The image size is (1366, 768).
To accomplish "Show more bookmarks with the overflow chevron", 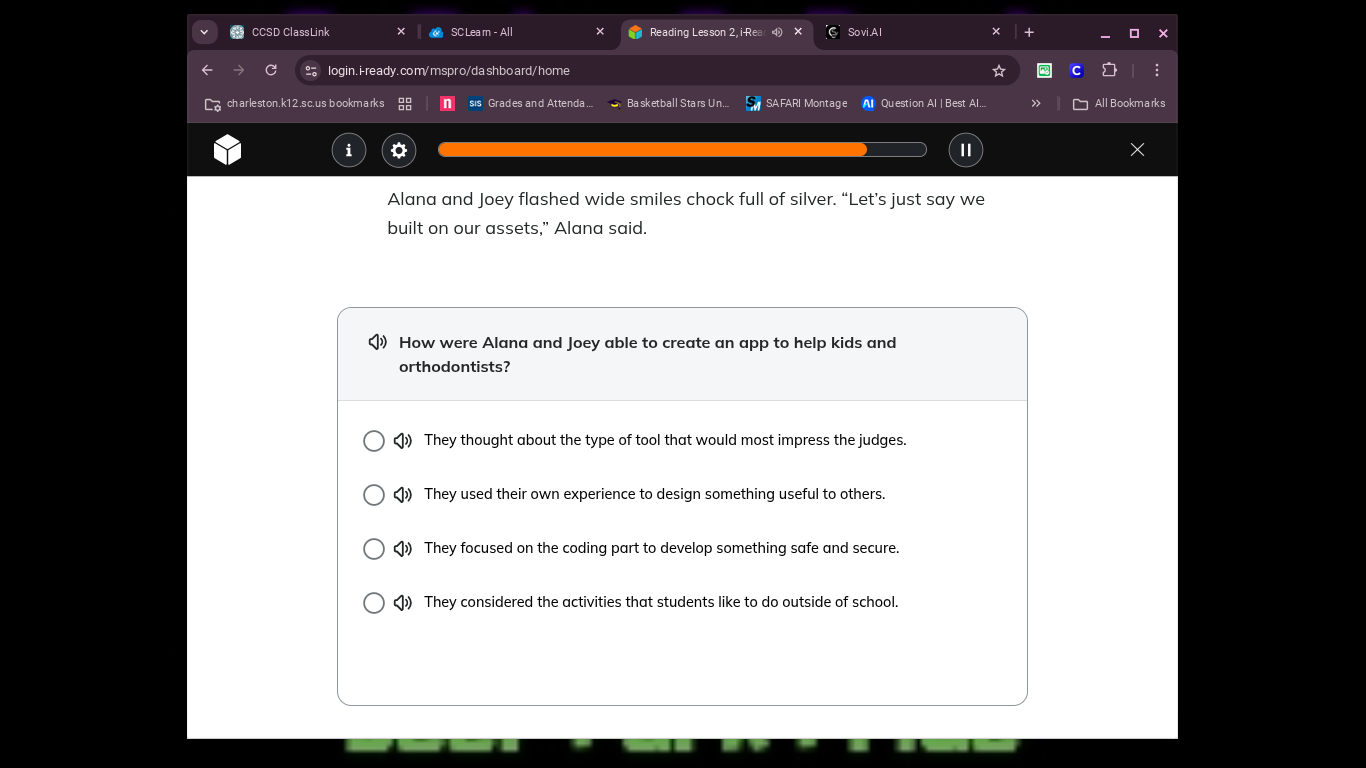I will click(1036, 103).
